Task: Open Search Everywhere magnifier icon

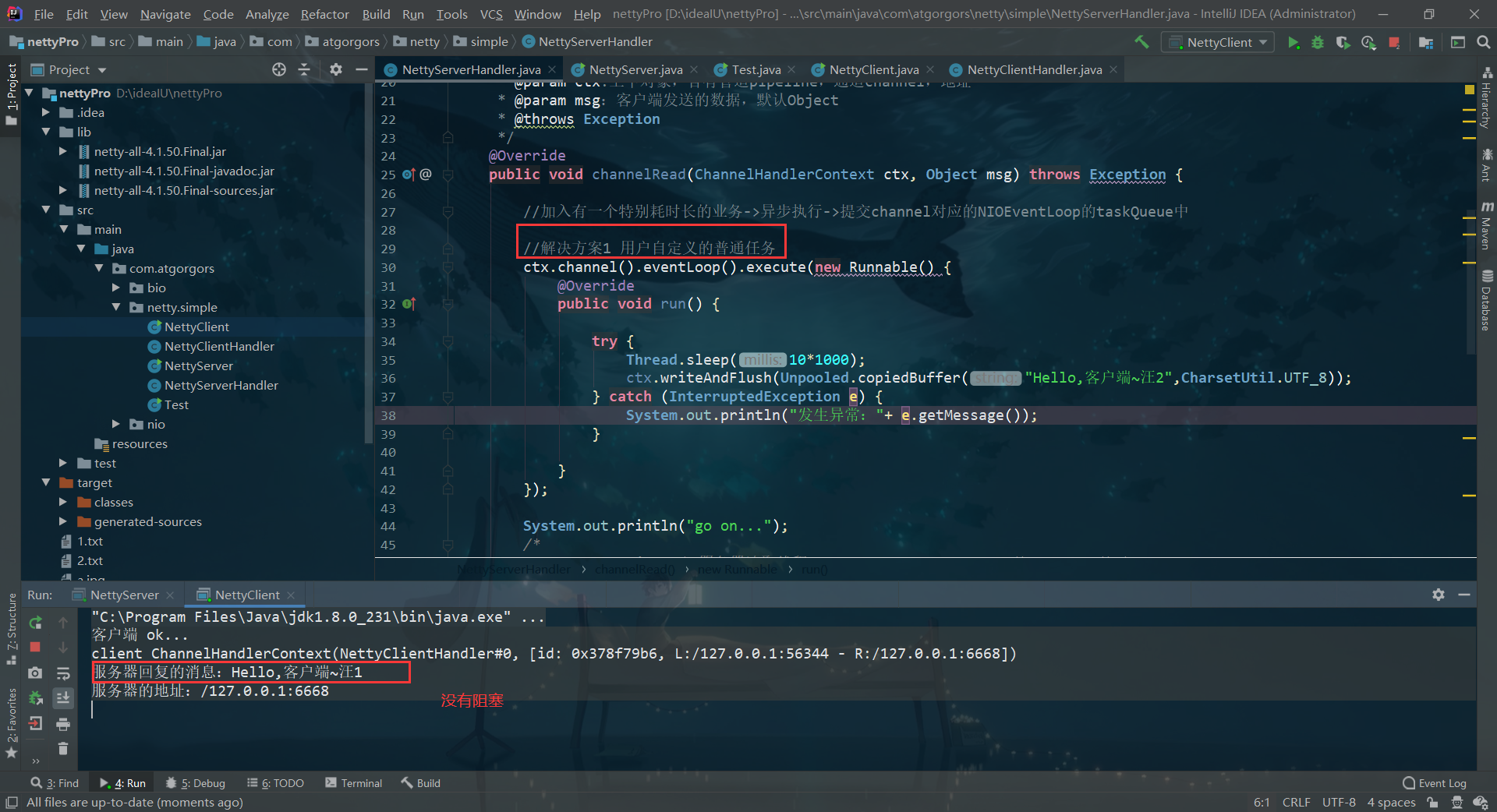Action: (1483, 42)
